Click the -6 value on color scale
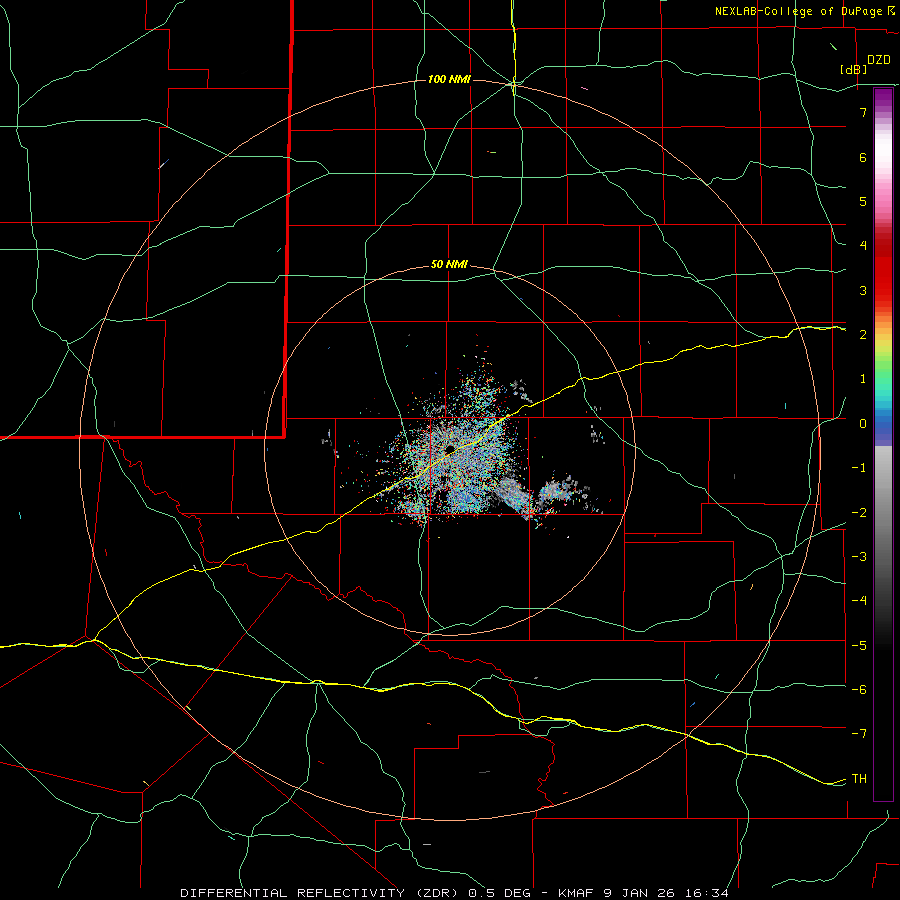This screenshot has width=900, height=900. pyautogui.click(x=859, y=690)
